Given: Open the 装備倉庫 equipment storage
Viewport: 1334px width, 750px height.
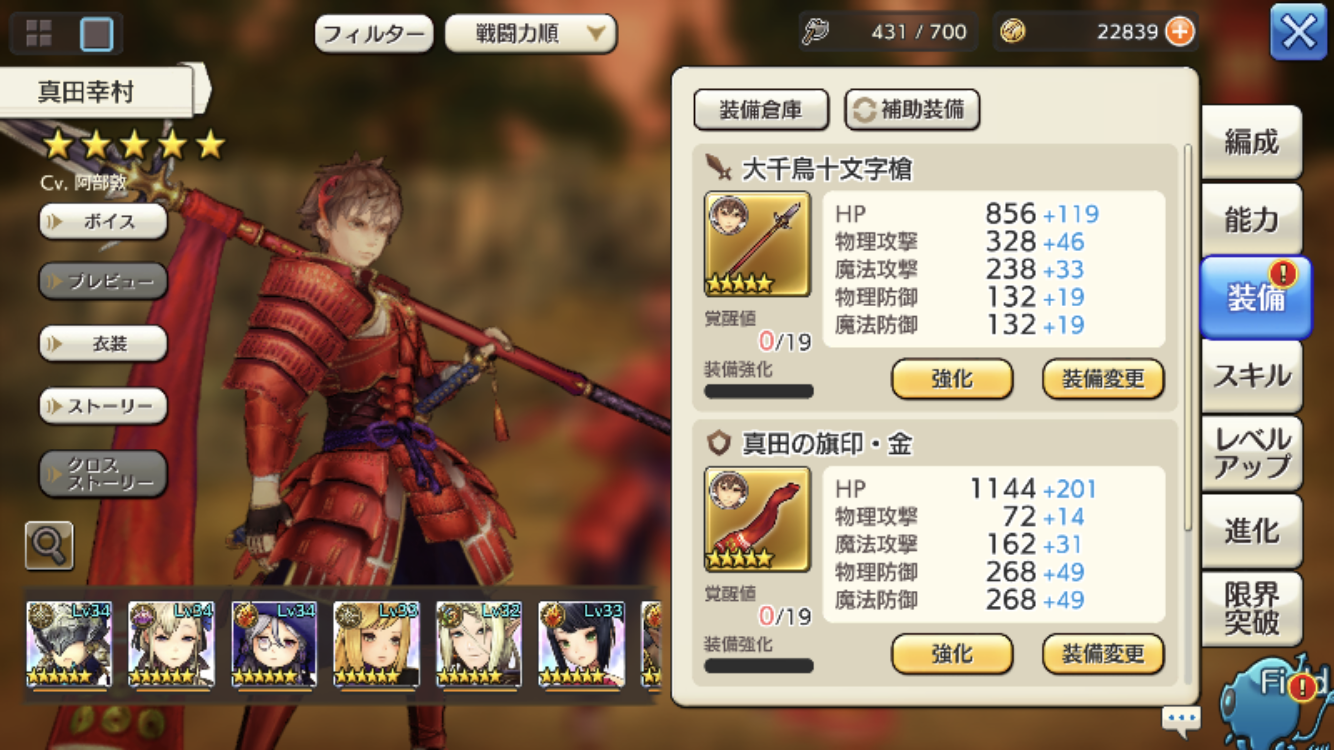Looking at the screenshot, I should (761, 110).
